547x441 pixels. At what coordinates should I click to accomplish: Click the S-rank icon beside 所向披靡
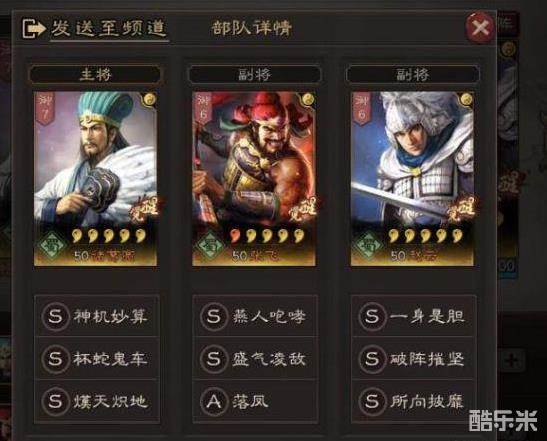coord(372,402)
